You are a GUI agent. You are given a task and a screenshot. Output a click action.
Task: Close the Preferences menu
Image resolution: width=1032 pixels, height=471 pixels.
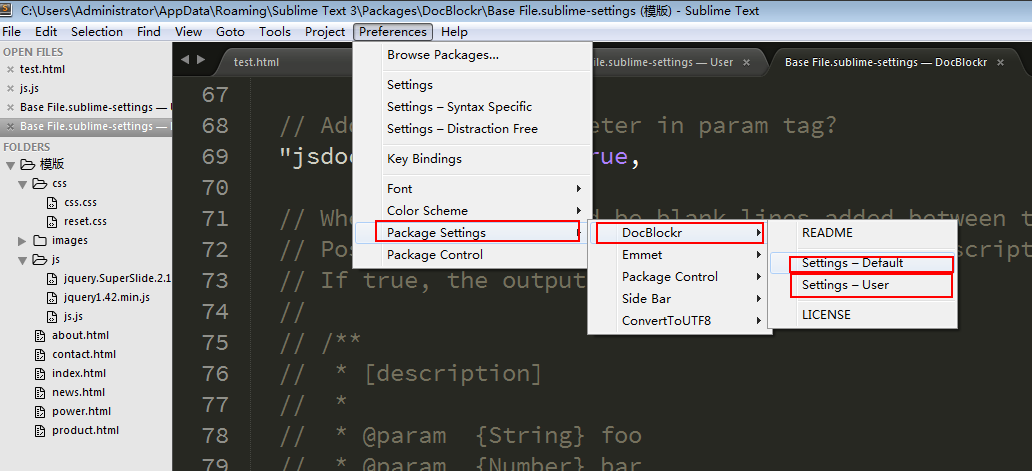point(393,32)
